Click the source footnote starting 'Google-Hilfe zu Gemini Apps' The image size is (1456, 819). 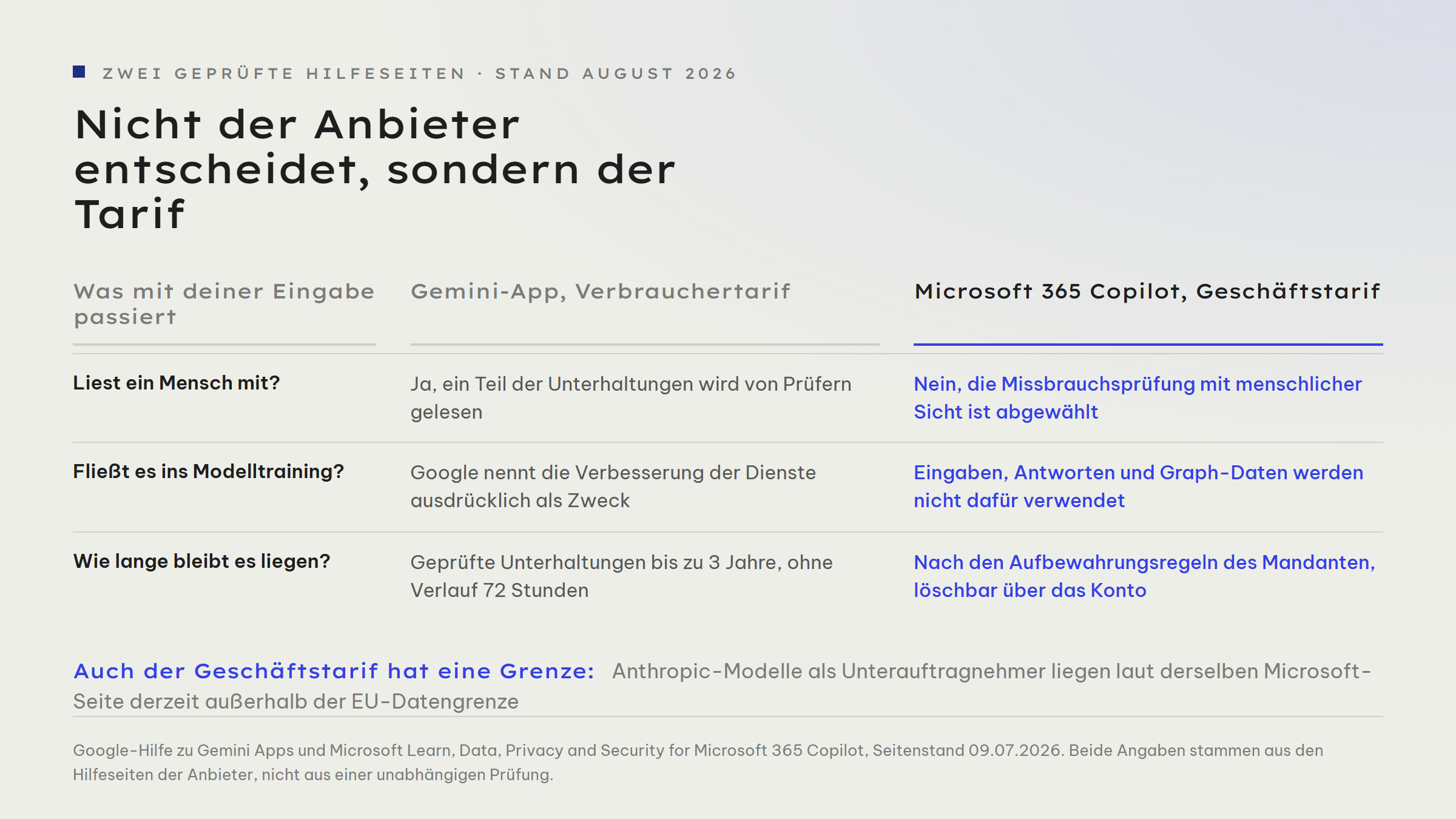coord(698,763)
